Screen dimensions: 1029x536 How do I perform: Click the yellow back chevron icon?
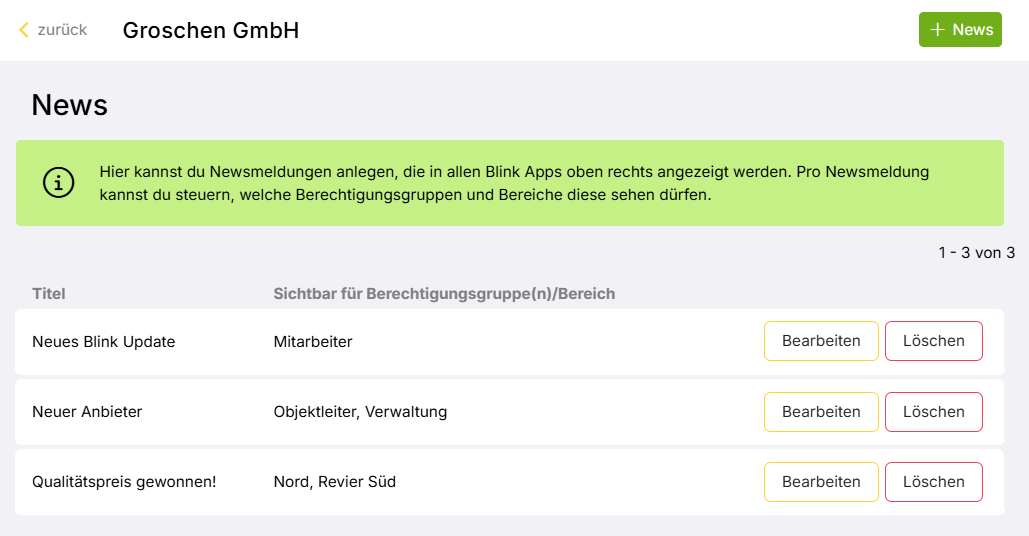pyautogui.click(x=24, y=30)
